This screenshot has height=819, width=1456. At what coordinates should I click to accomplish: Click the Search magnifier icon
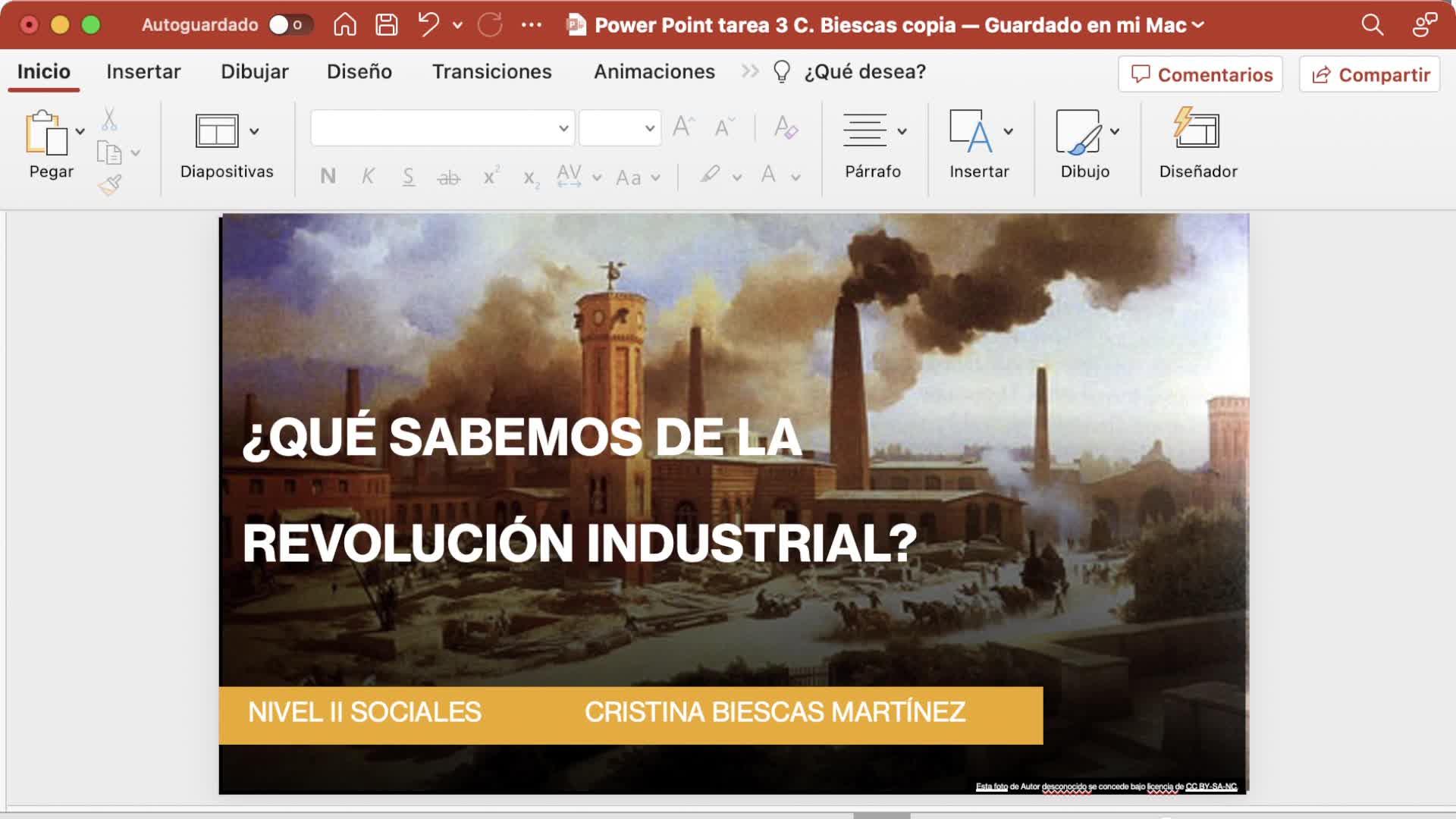[x=1372, y=25]
